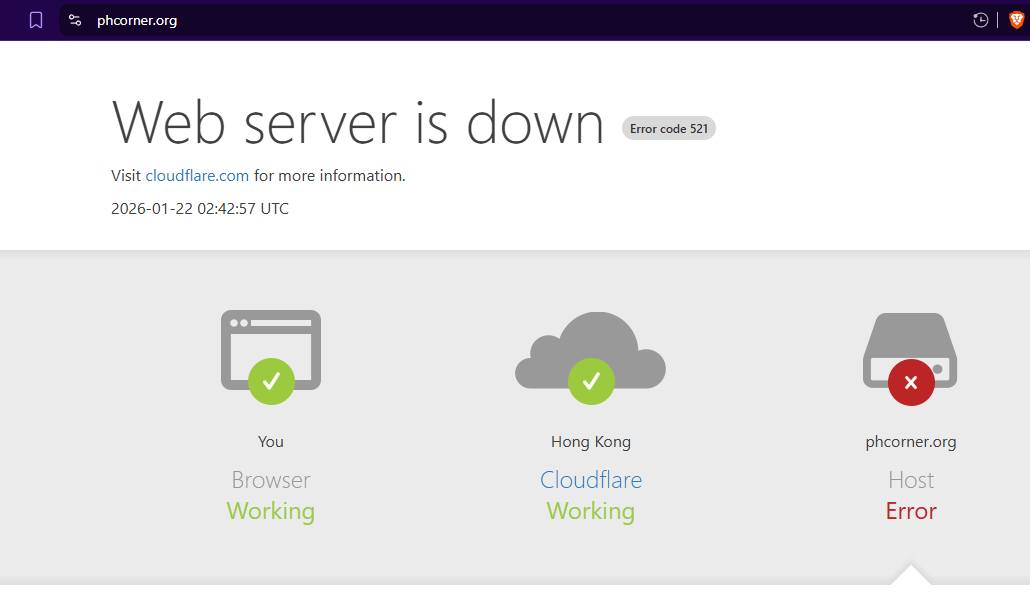Open the clock icon in address bar
The height and width of the screenshot is (593, 1030).
(x=980, y=20)
